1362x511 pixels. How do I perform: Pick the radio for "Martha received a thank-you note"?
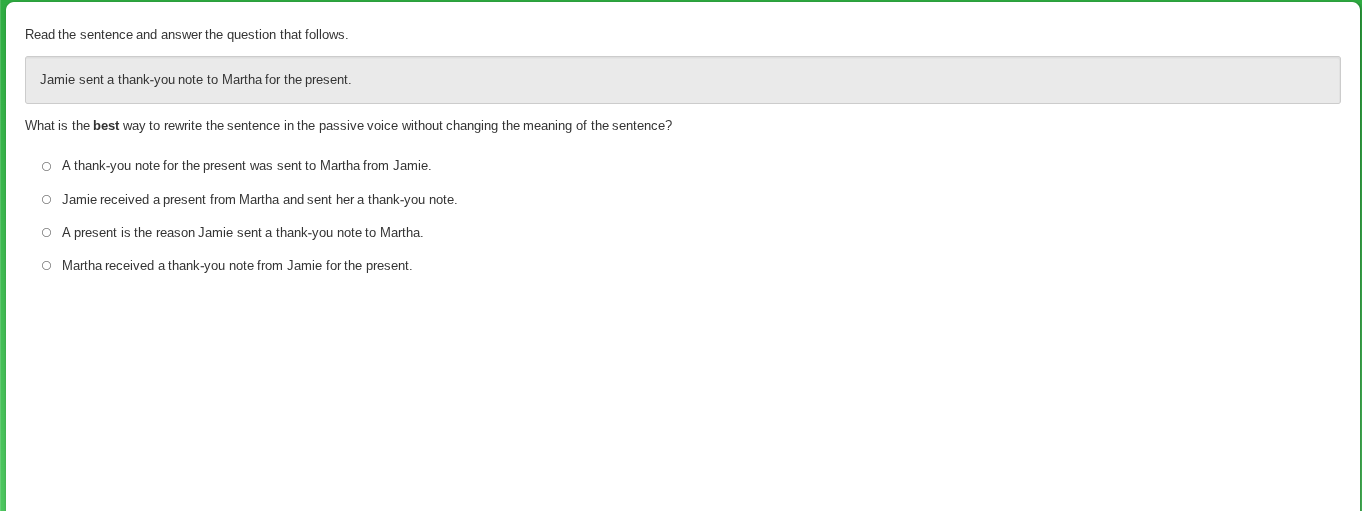point(46,266)
